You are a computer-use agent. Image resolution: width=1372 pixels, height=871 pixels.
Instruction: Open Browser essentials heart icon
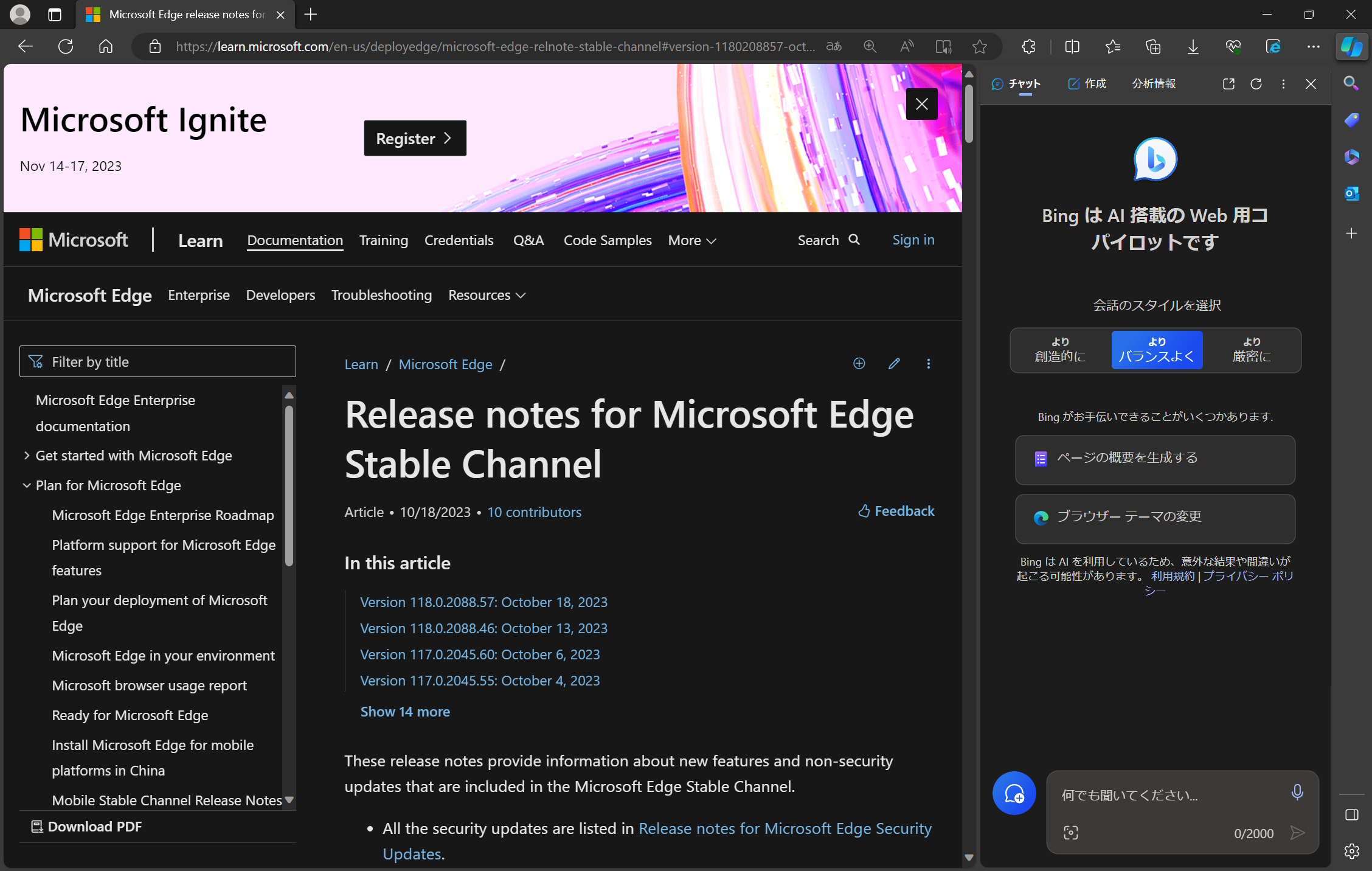point(1233,46)
